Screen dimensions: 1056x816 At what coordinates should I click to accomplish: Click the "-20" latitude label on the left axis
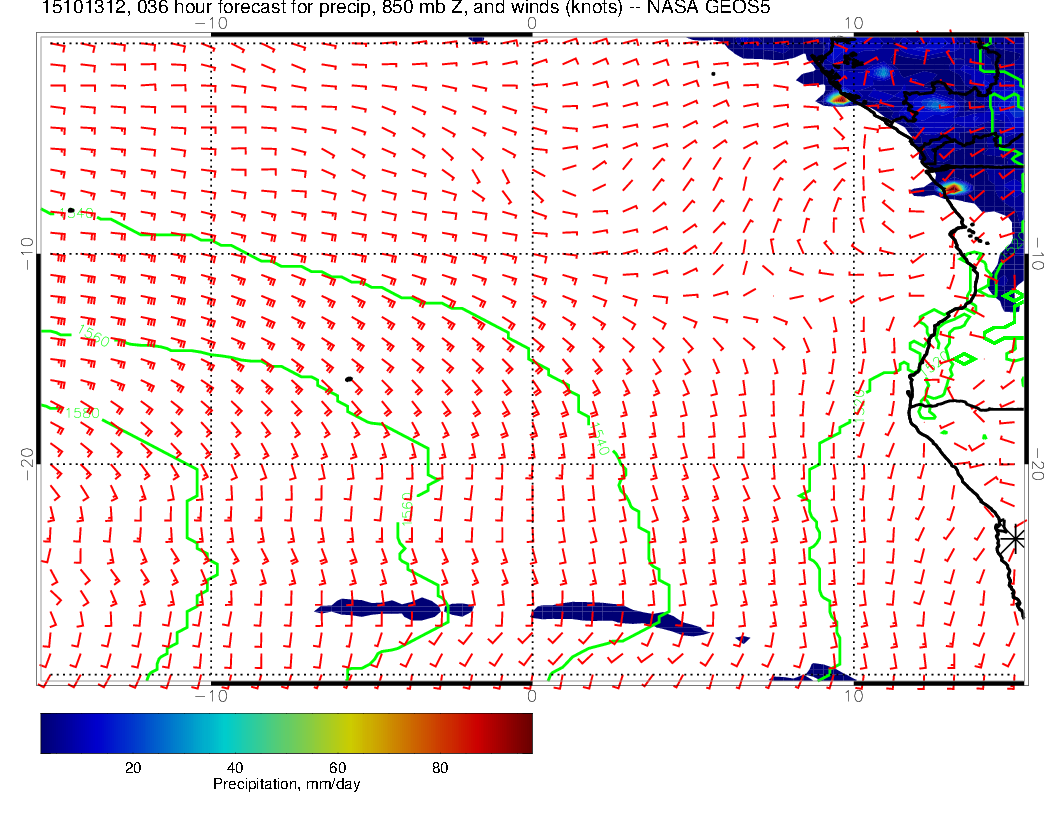tap(27, 465)
